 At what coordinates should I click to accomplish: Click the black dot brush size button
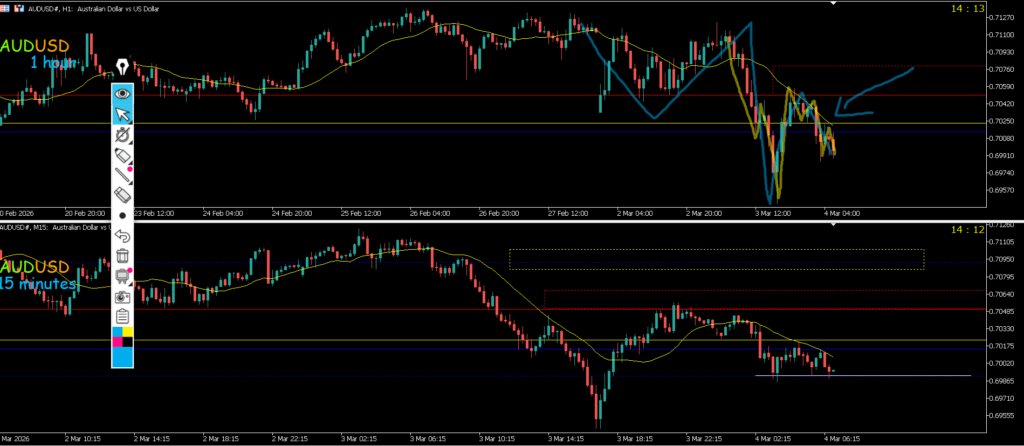122,215
